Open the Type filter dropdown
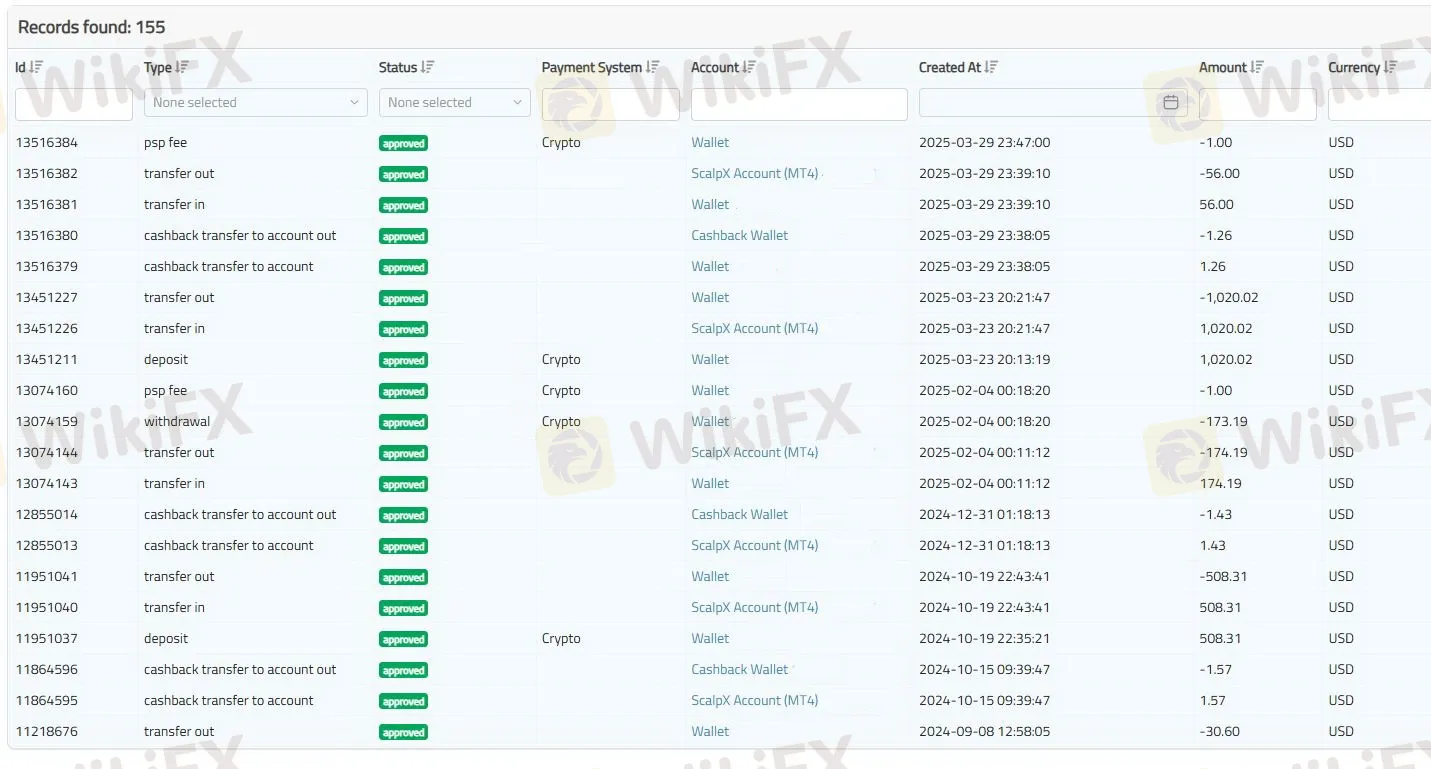 pyautogui.click(x=256, y=102)
